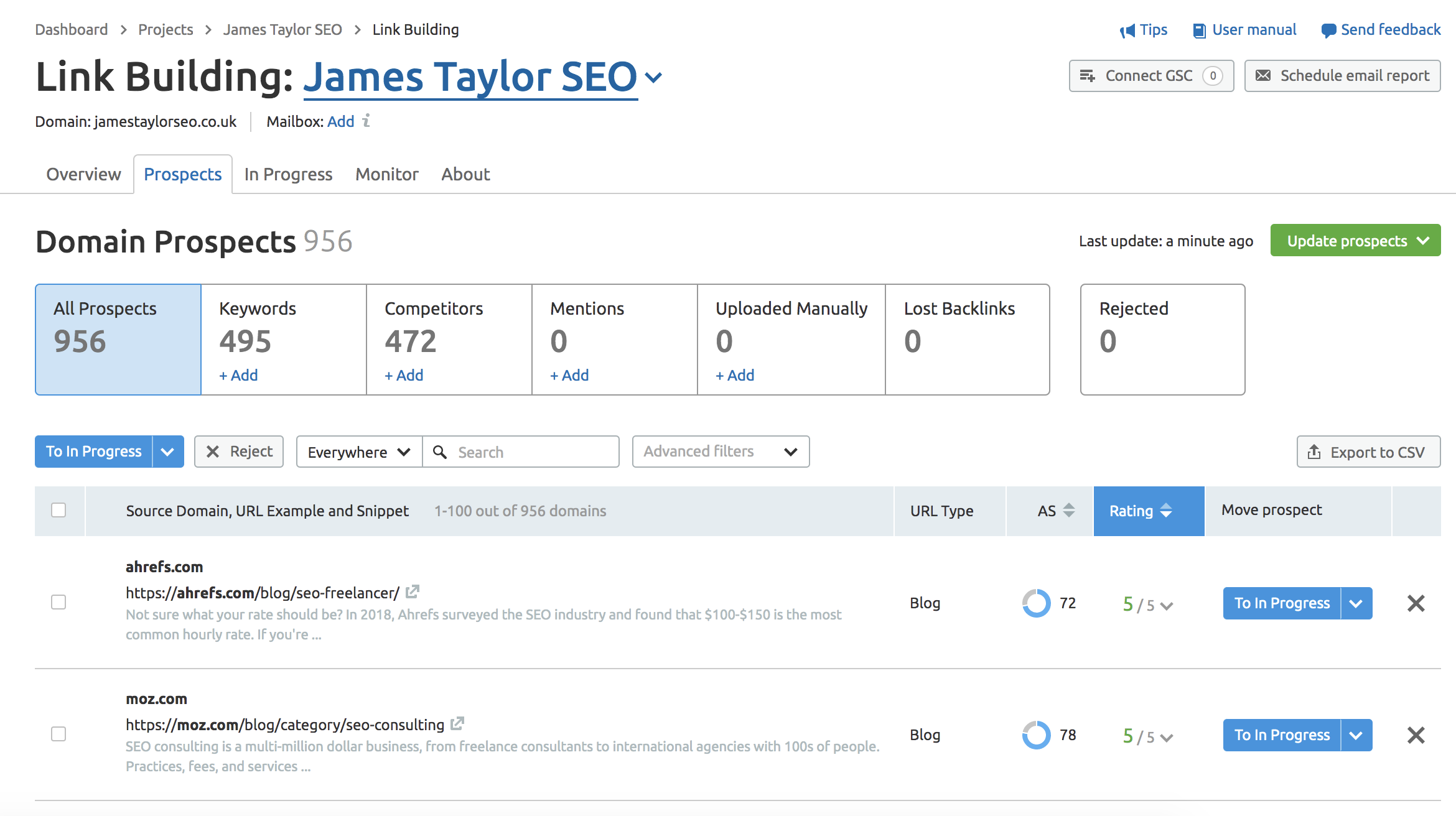Check the moz.com row checkbox

click(x=58, y=734)
